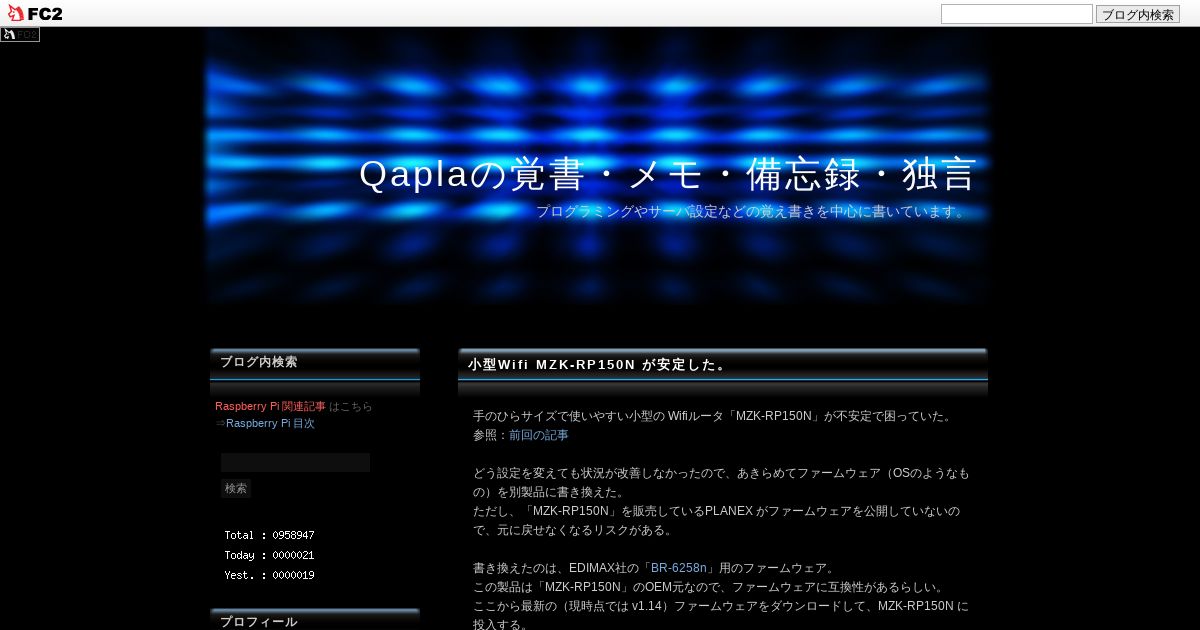Open the Raspberry Pi関連記事 link
Screen dimensions: 1200x630
[270, 406]
